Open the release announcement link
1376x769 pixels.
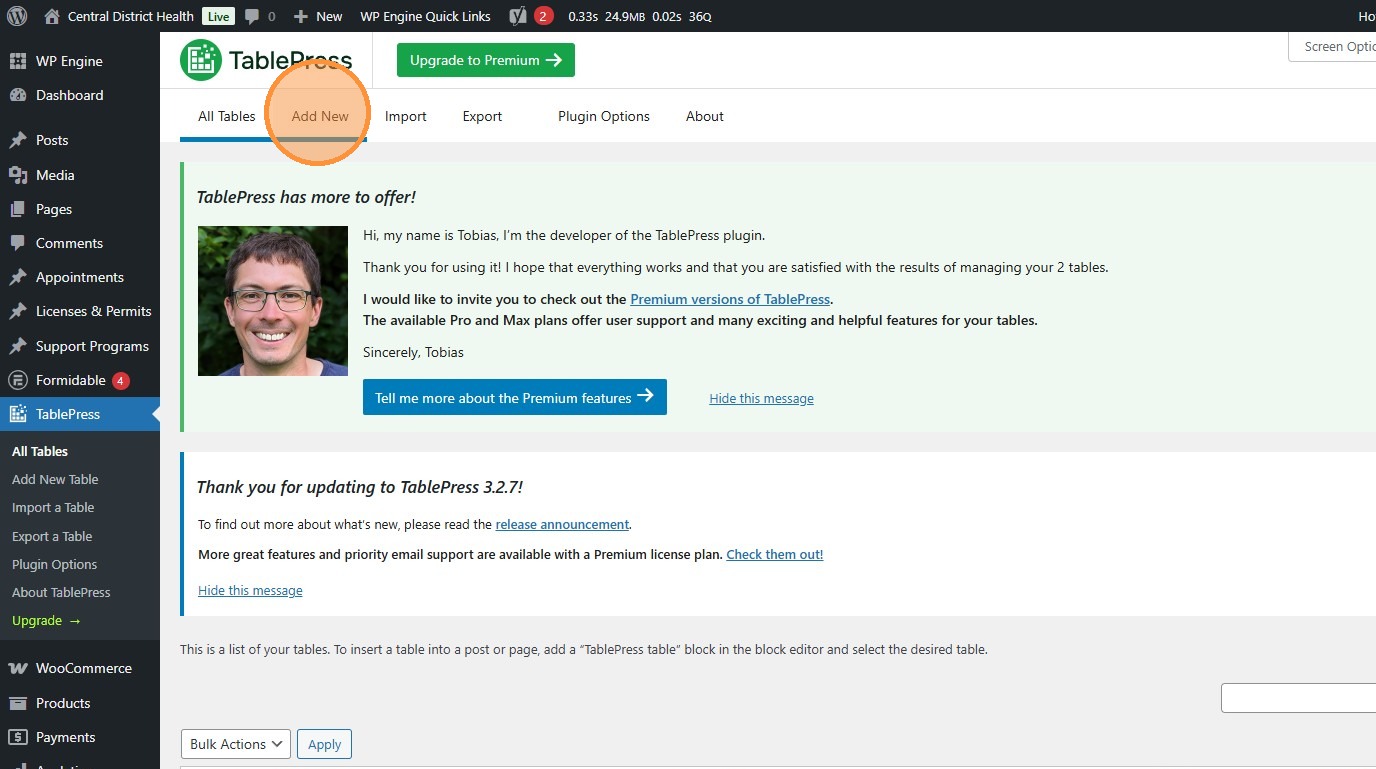tap(562, 524)
